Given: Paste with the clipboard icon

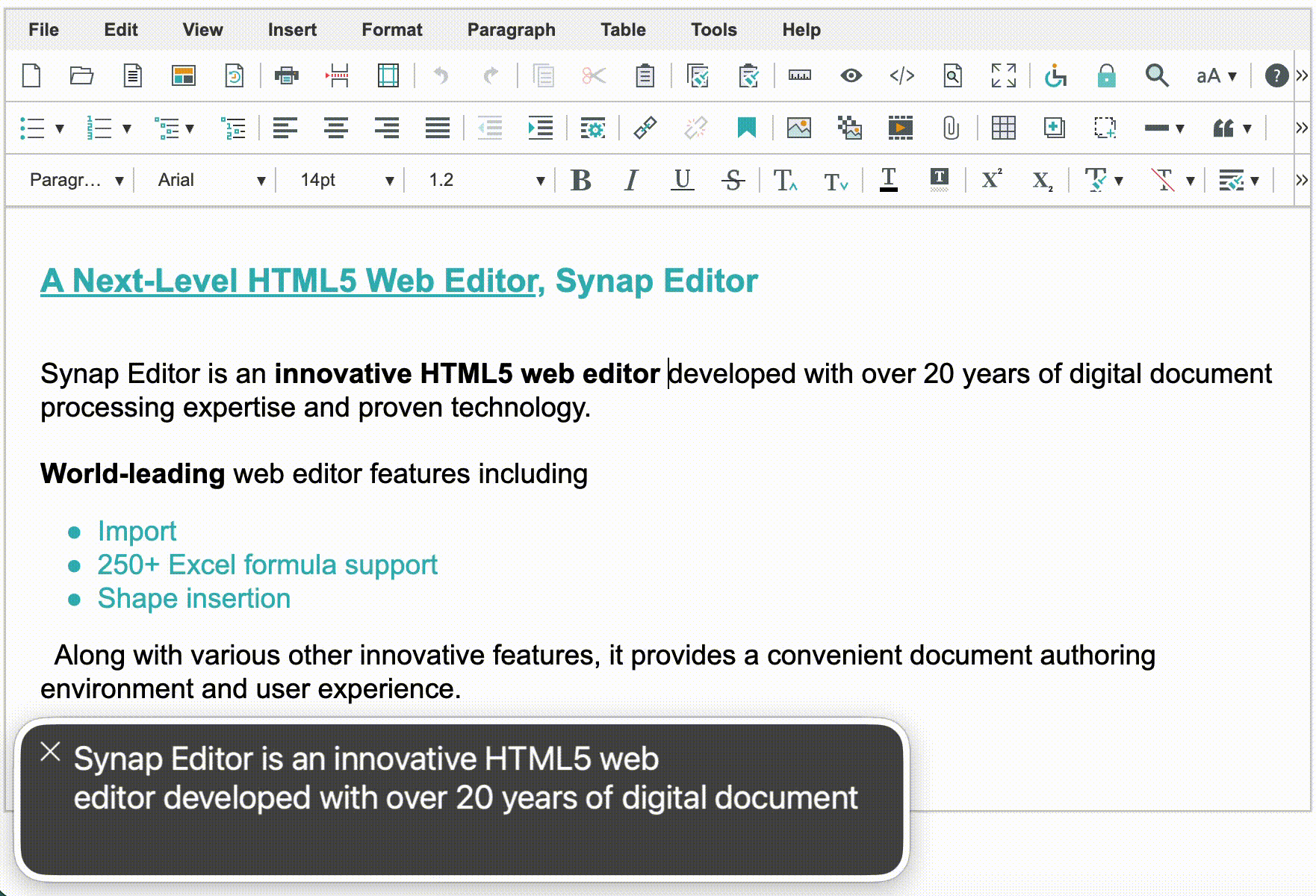Looking at the screenshot, I should click(645, 75).
